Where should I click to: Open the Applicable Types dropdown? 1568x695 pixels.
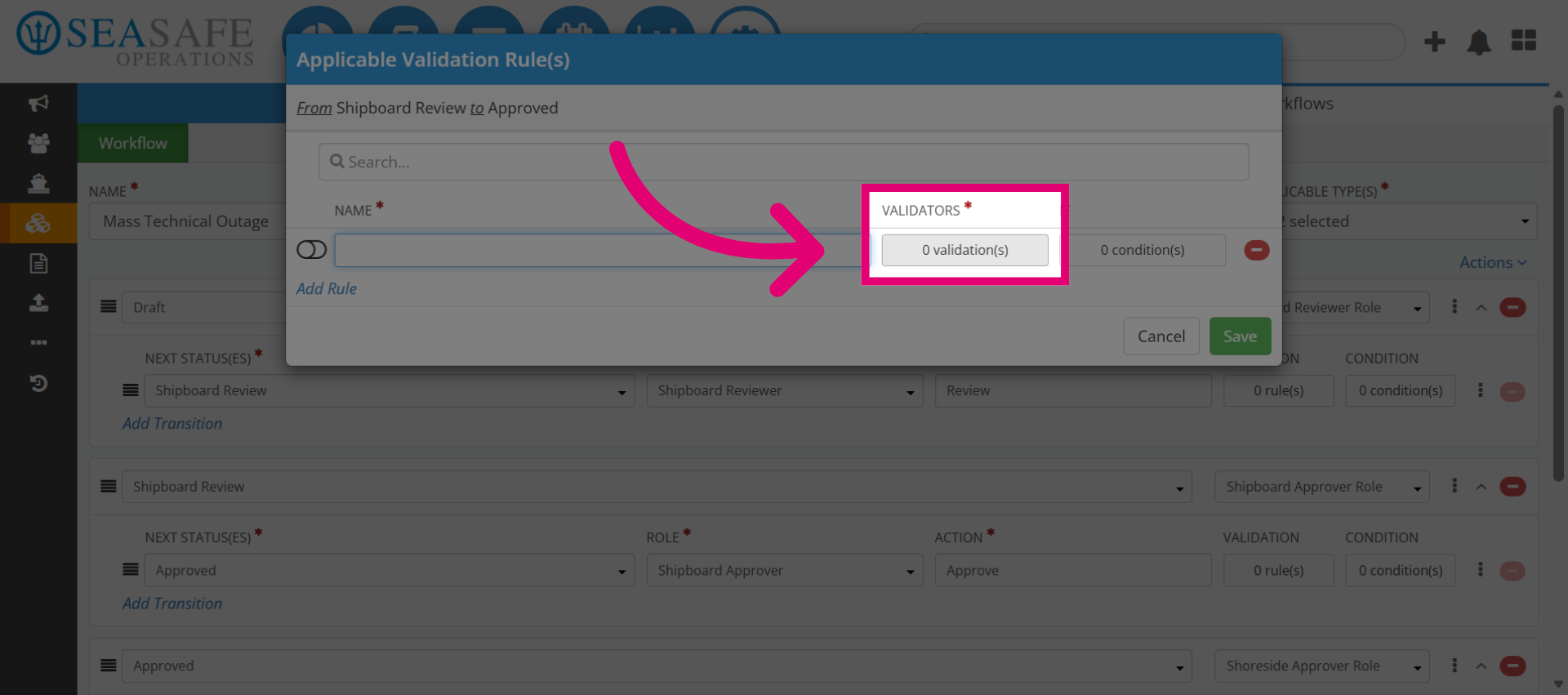coord(1410,221)
